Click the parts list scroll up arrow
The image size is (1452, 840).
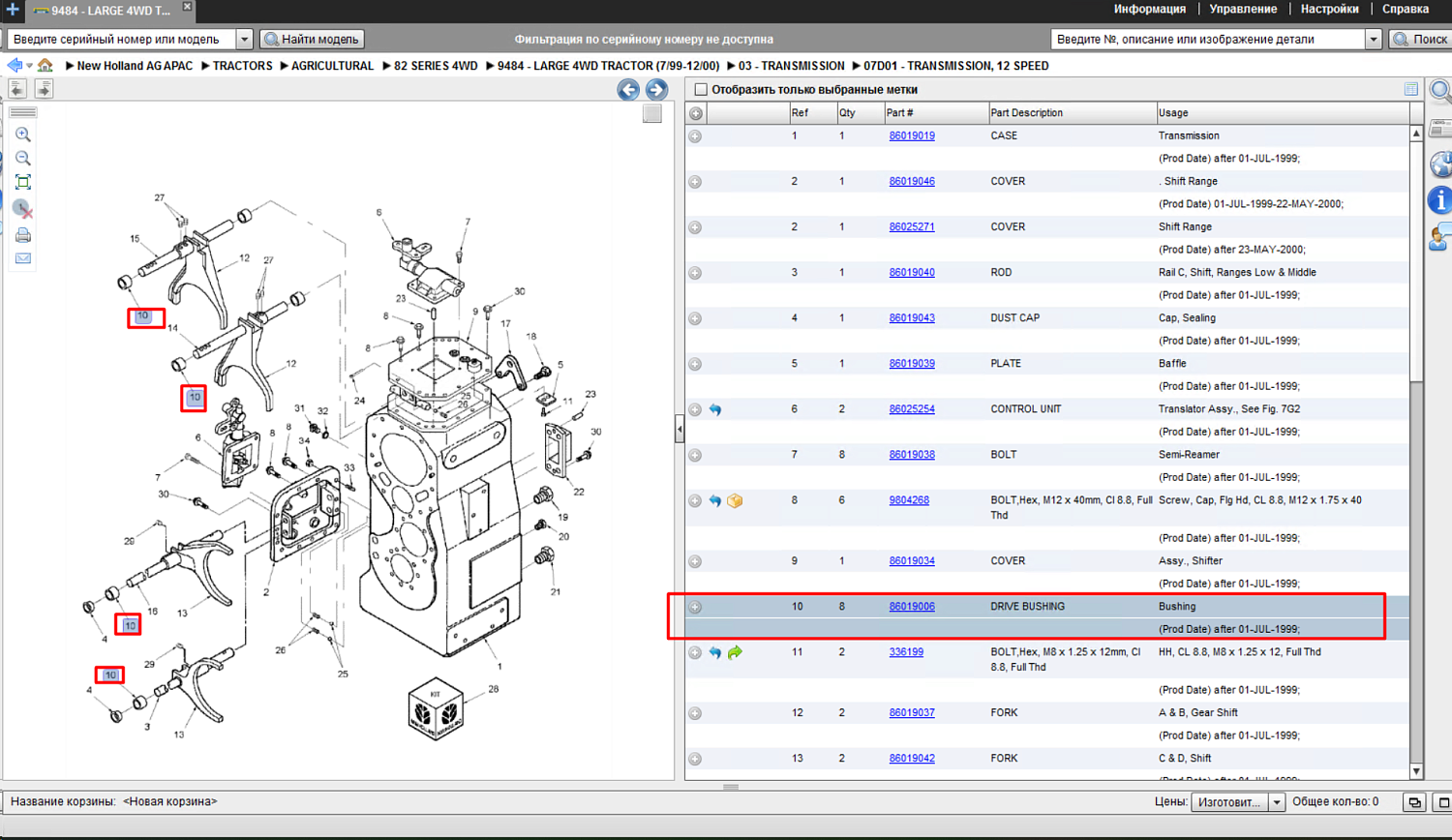[x=1416, y=133]
